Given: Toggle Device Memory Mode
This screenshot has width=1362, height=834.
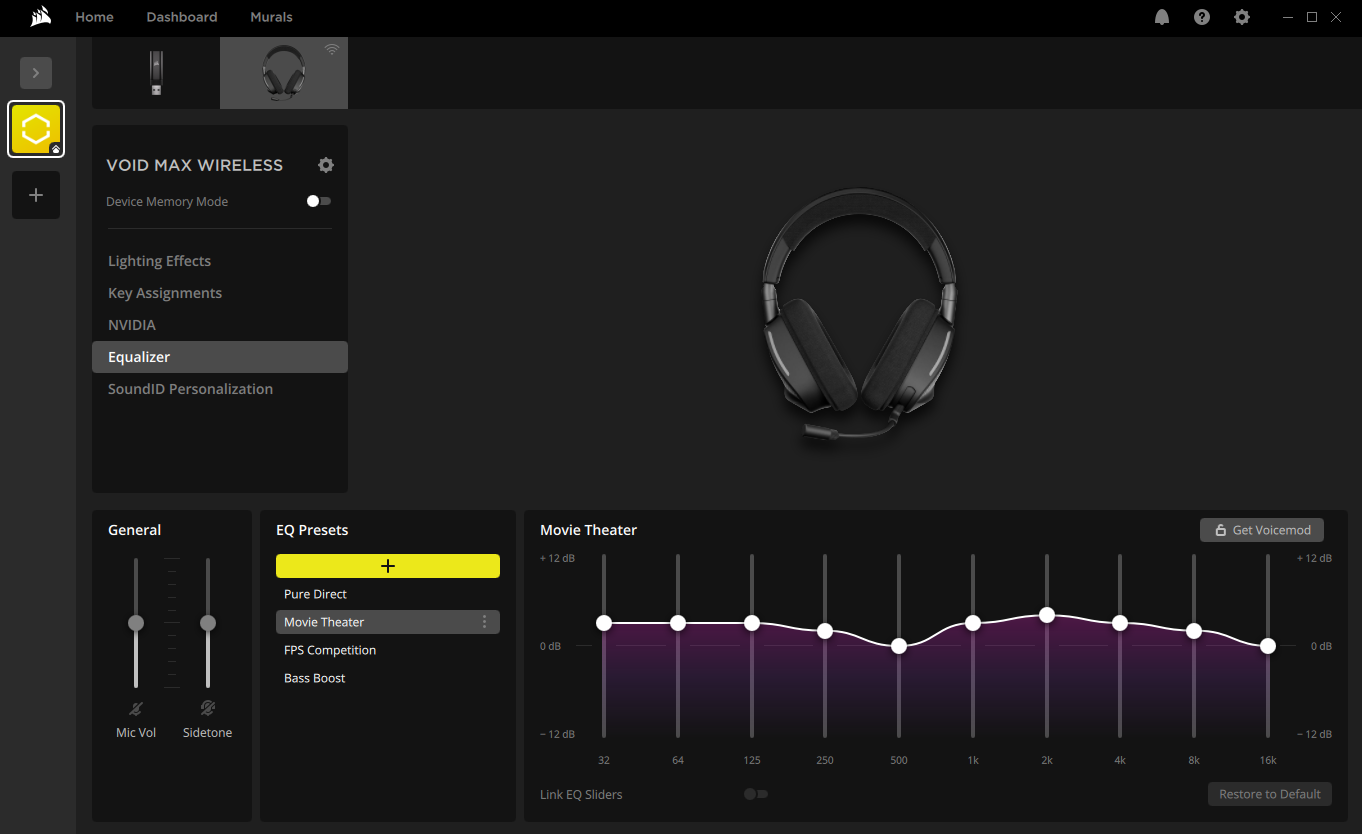Looking at the screenshot, I should [318, 201].
